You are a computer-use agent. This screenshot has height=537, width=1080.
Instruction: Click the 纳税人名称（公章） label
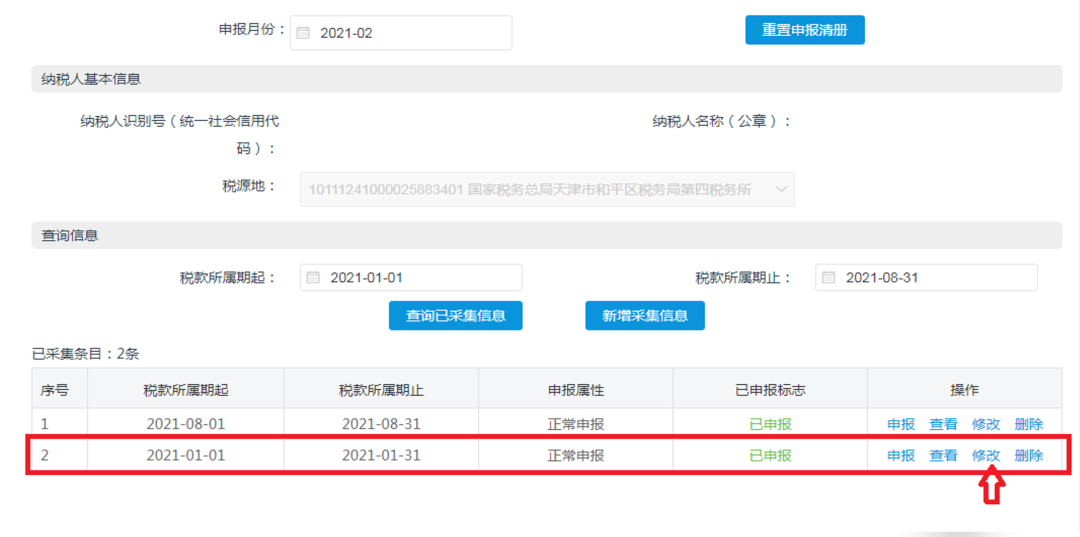[x=723, y=122]
